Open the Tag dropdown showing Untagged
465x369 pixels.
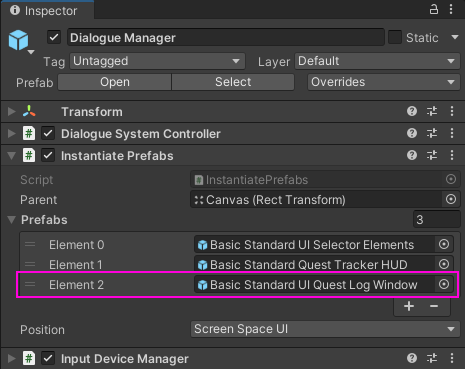157,61
